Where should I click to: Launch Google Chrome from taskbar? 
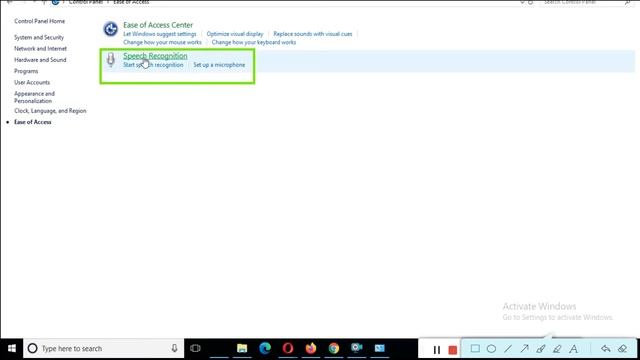click(x=333, y=348)
